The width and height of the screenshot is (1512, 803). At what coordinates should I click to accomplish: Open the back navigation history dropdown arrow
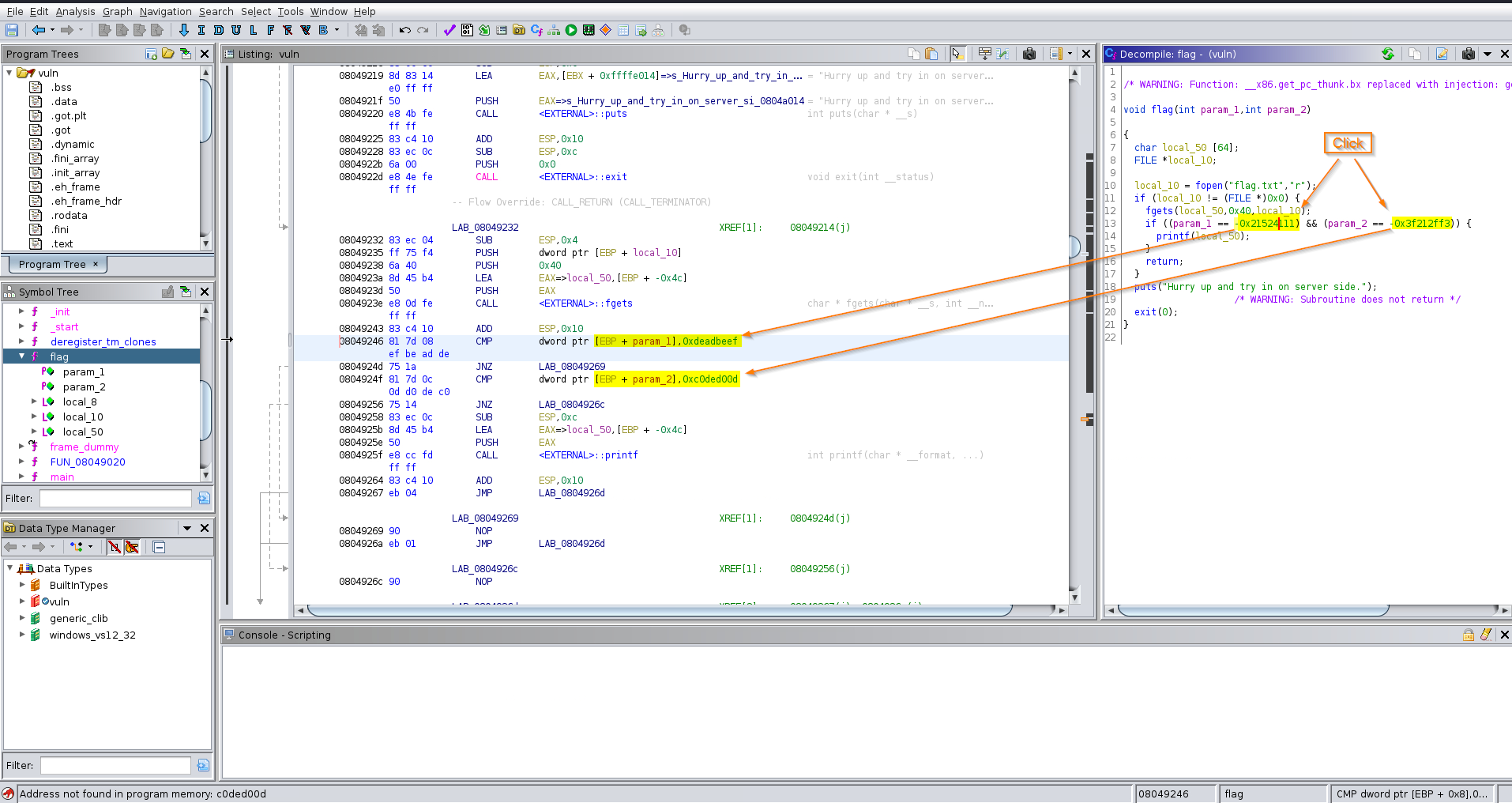52,30
